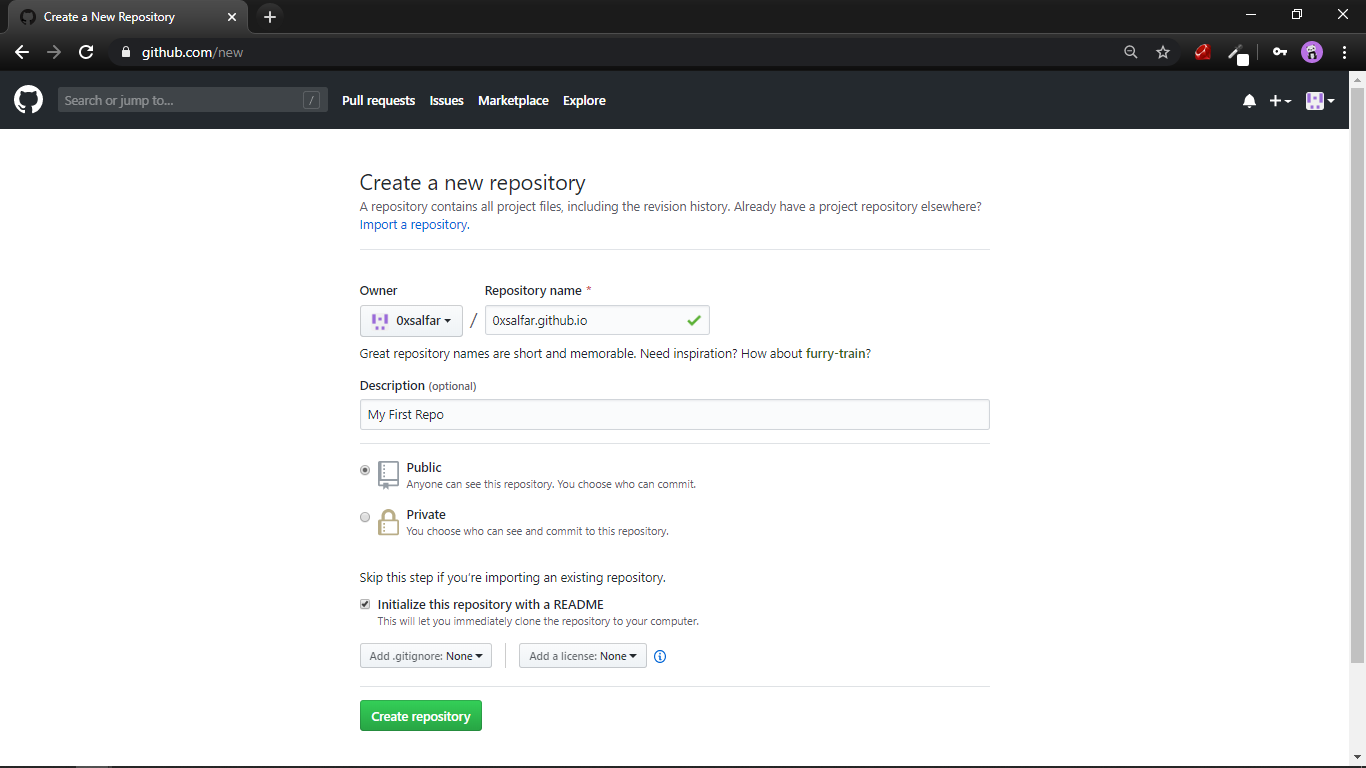Click the Initialize this repository with a README label
Image resolution: width=1366 pixels, height=768 pixels.
(491, 604)
